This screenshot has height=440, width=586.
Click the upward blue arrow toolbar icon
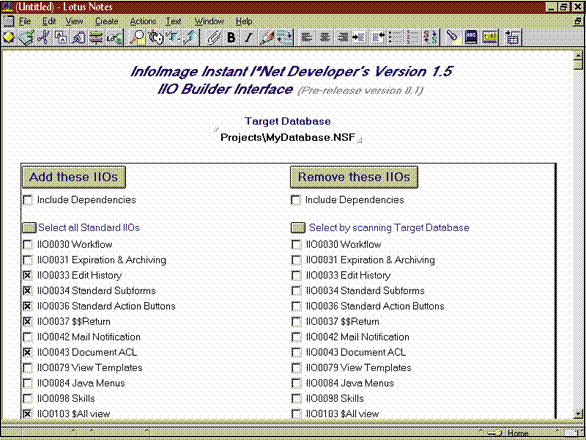[x=191, y=37]
